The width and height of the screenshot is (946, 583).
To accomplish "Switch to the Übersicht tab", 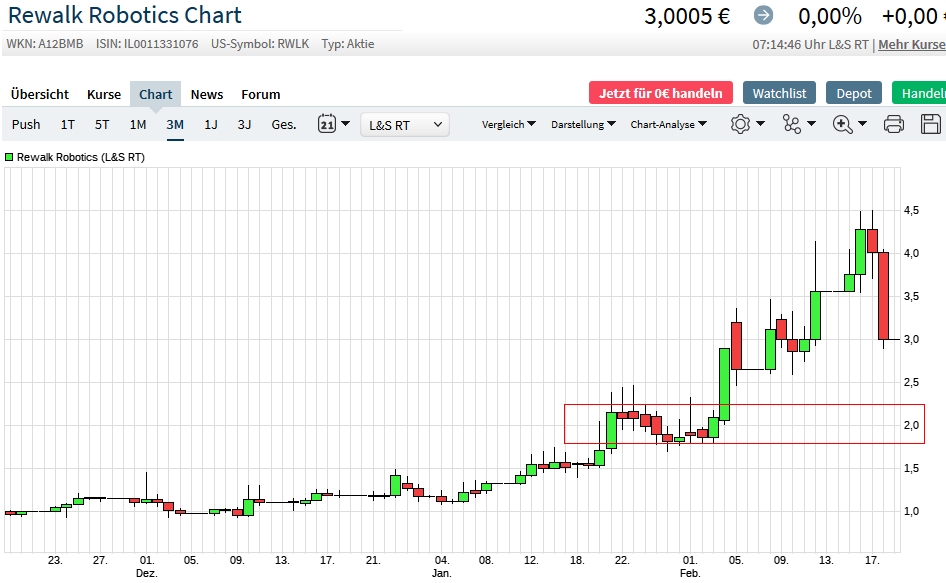I will [x=40, y=94].
